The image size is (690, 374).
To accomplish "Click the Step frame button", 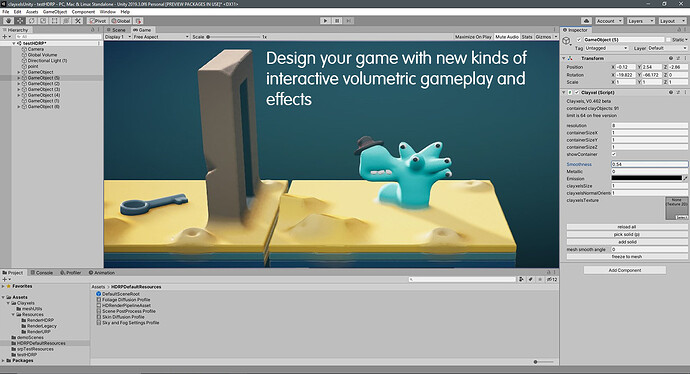I will pos(349,21).
